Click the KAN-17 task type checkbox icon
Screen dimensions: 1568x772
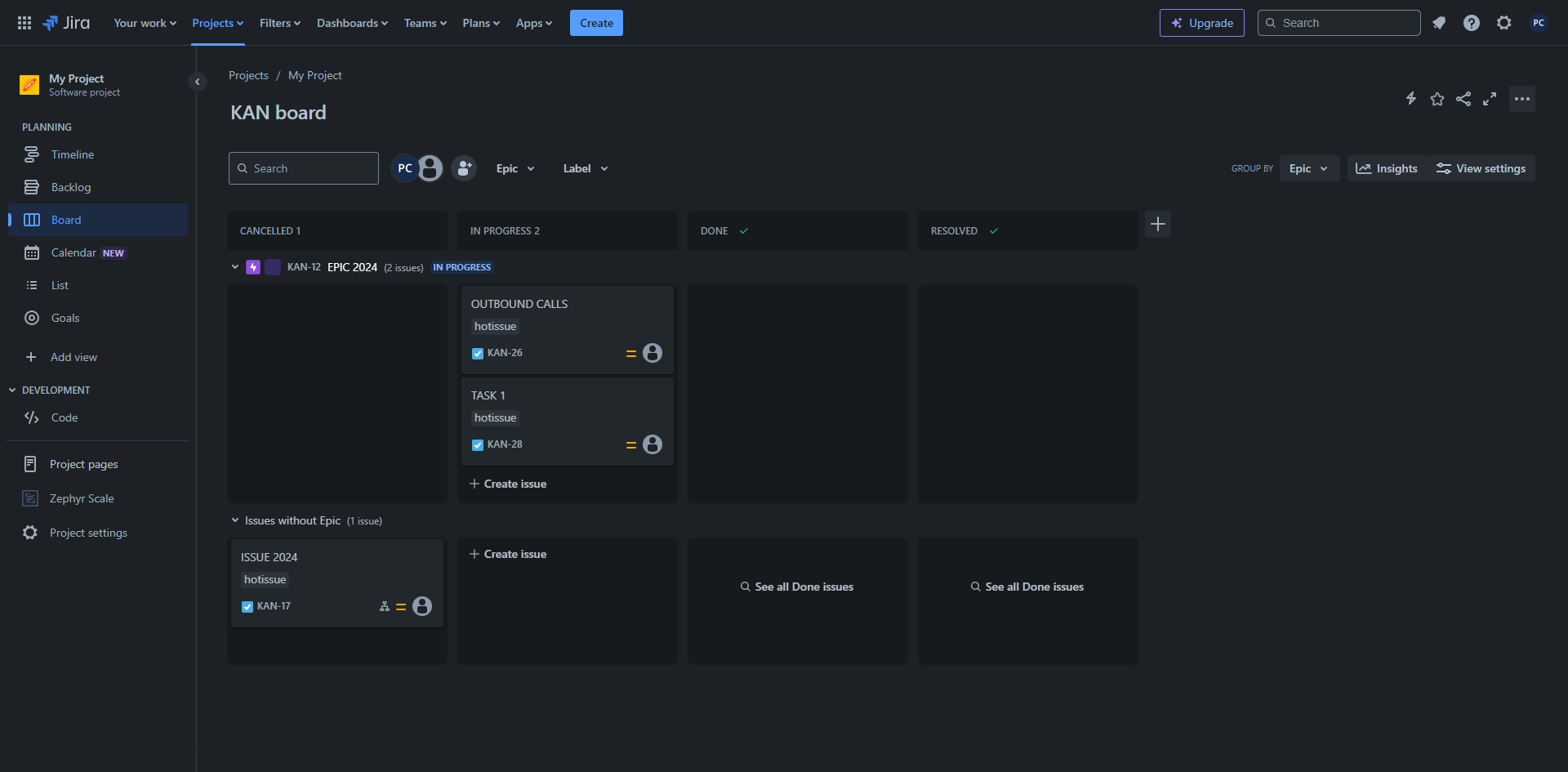(247, 607)
